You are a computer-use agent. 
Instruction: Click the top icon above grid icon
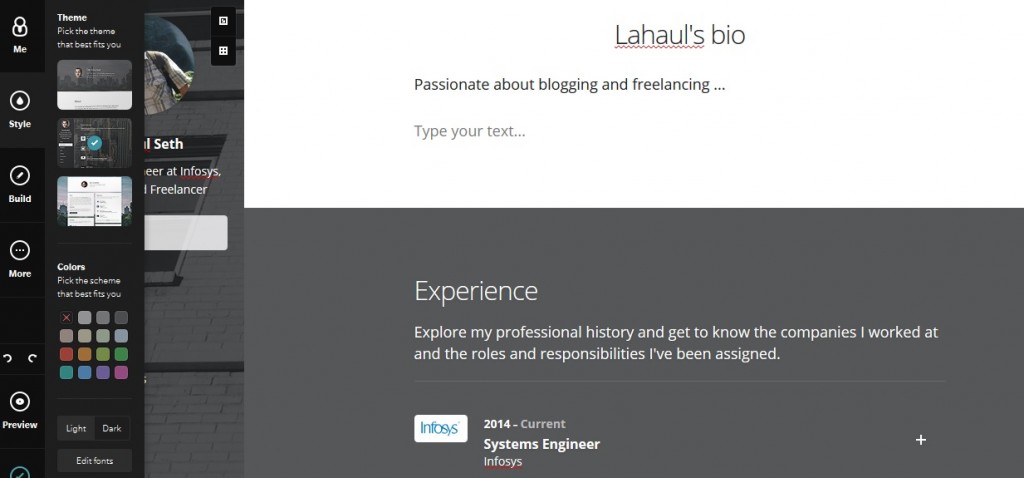[x=223, y=20]
